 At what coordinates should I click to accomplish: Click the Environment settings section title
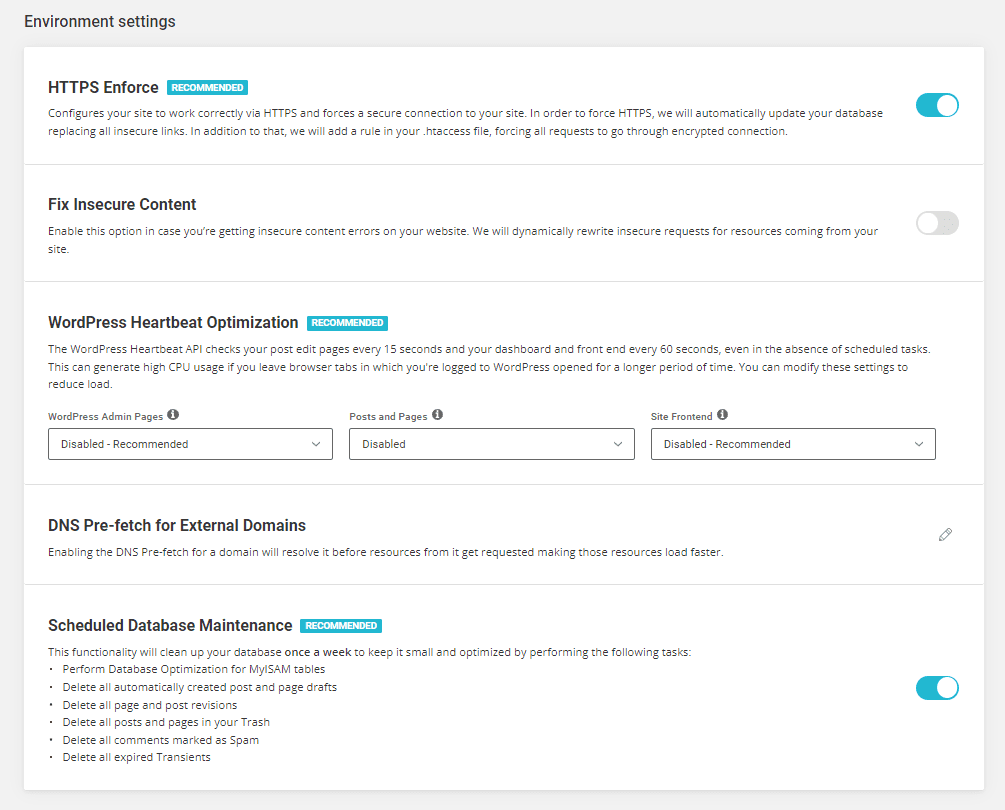tap(99, 21)
